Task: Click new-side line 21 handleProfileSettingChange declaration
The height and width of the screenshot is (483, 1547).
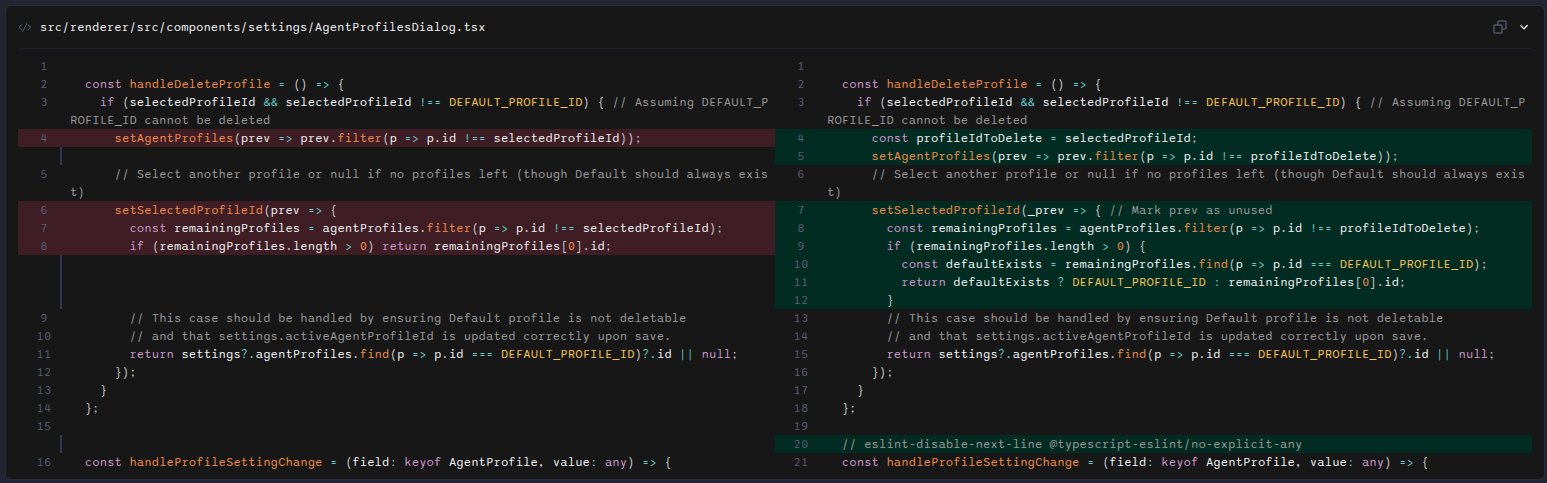Action: pos(1153,462)
